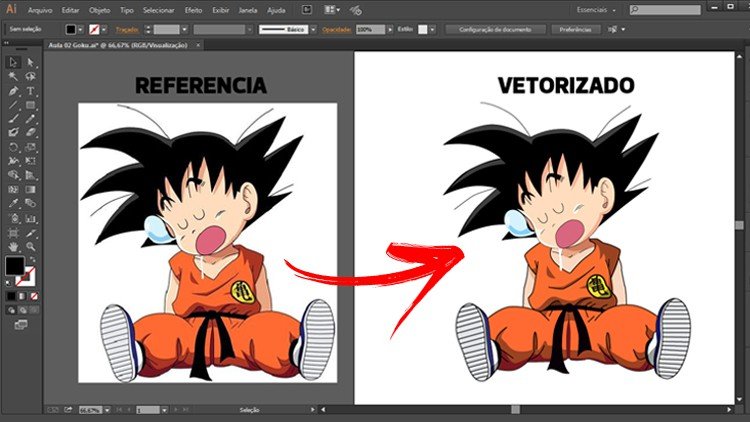Select the Eyedropper tool

(13, 203)
